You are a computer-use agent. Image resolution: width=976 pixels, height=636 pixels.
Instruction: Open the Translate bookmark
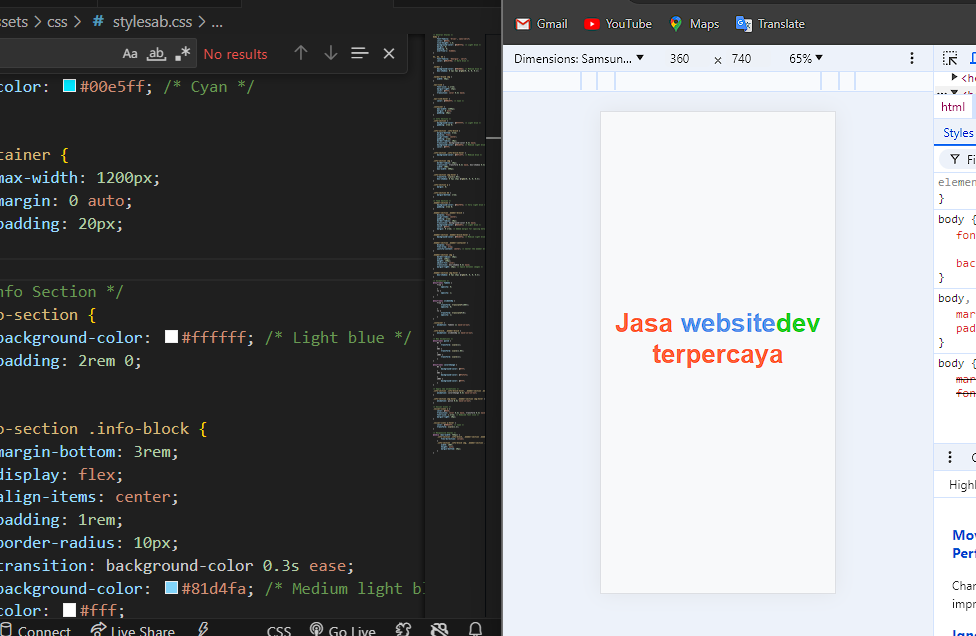pyautogui.click(x=770, y=24)
